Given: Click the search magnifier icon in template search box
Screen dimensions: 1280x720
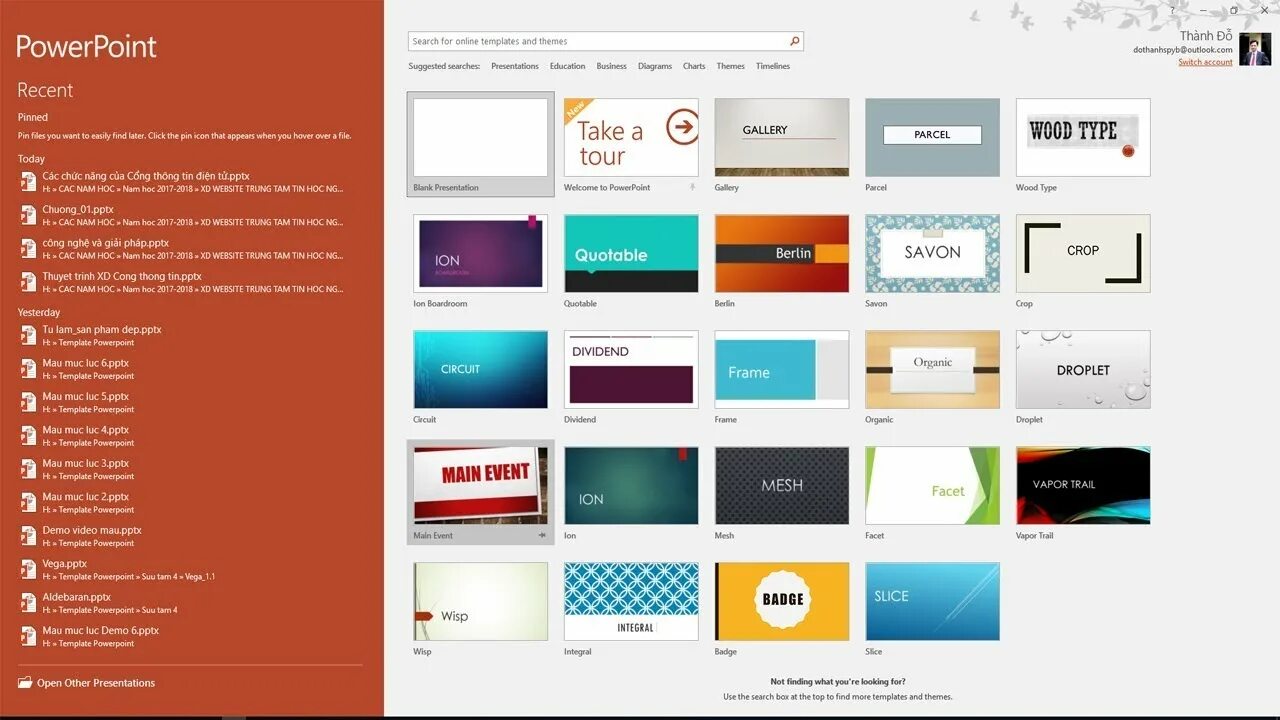Looking at the screenshot, I should point(794,41).
